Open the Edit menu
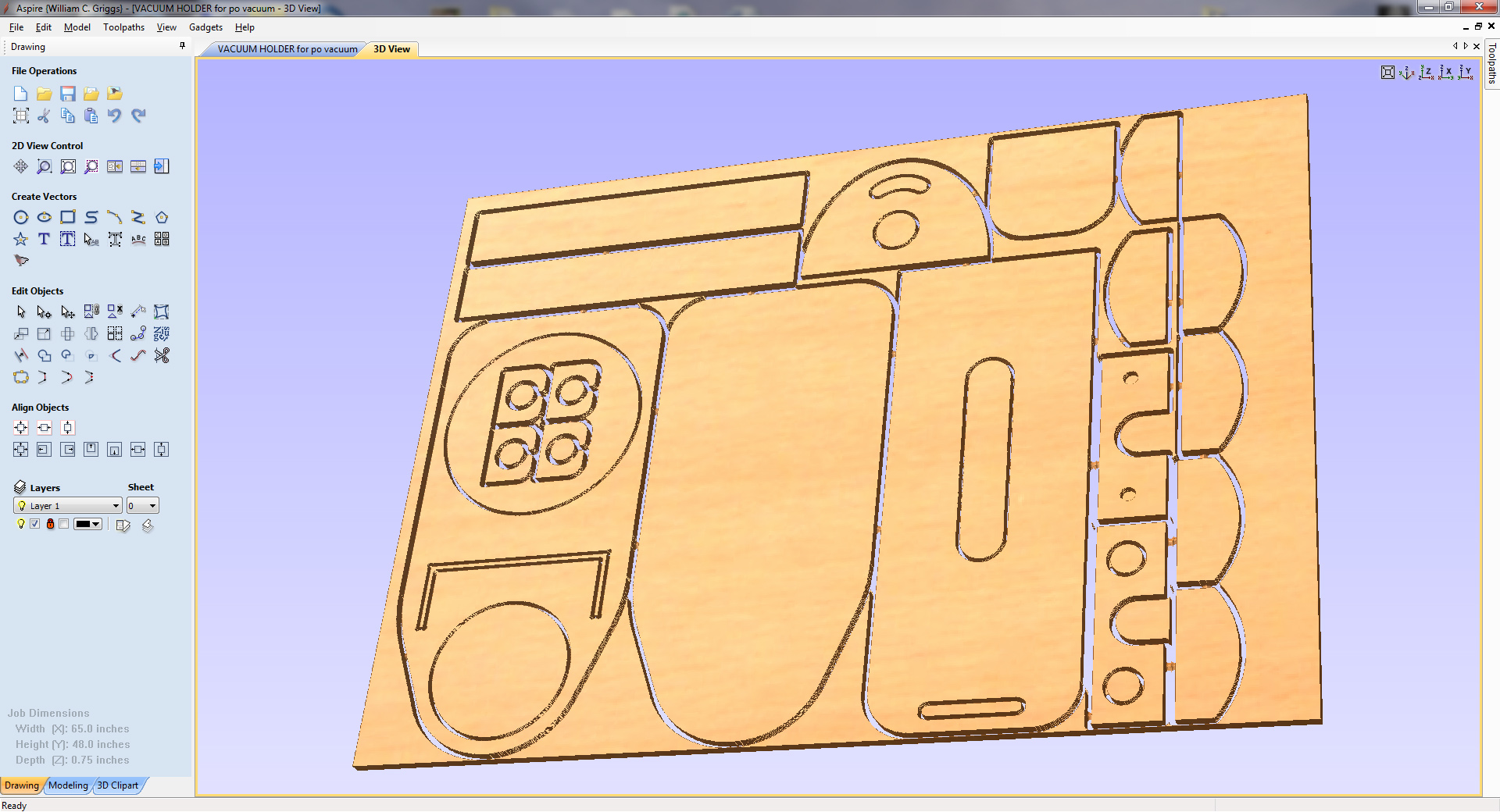This screenshot has width=1500, height=812. point(44,27)
